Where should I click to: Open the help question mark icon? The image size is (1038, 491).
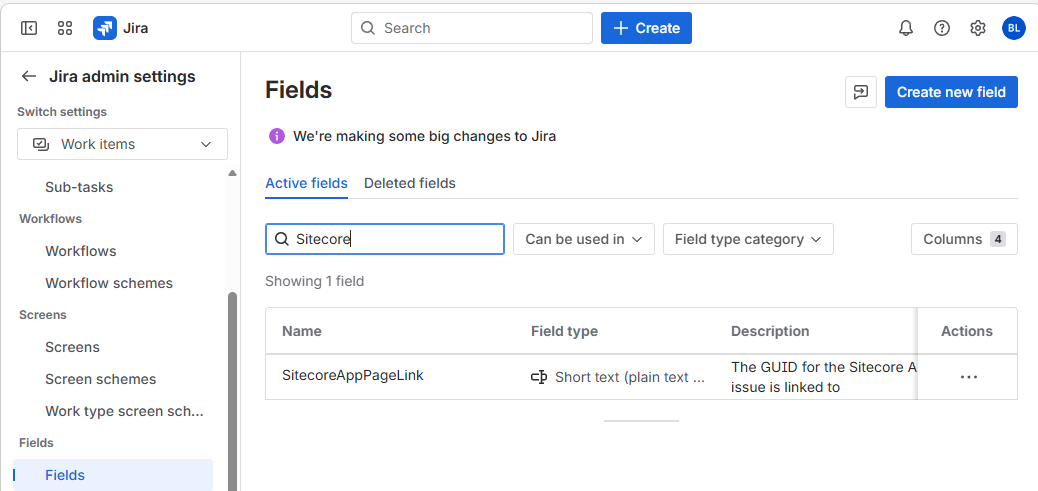pyautogui.click(x=942, y=28)
